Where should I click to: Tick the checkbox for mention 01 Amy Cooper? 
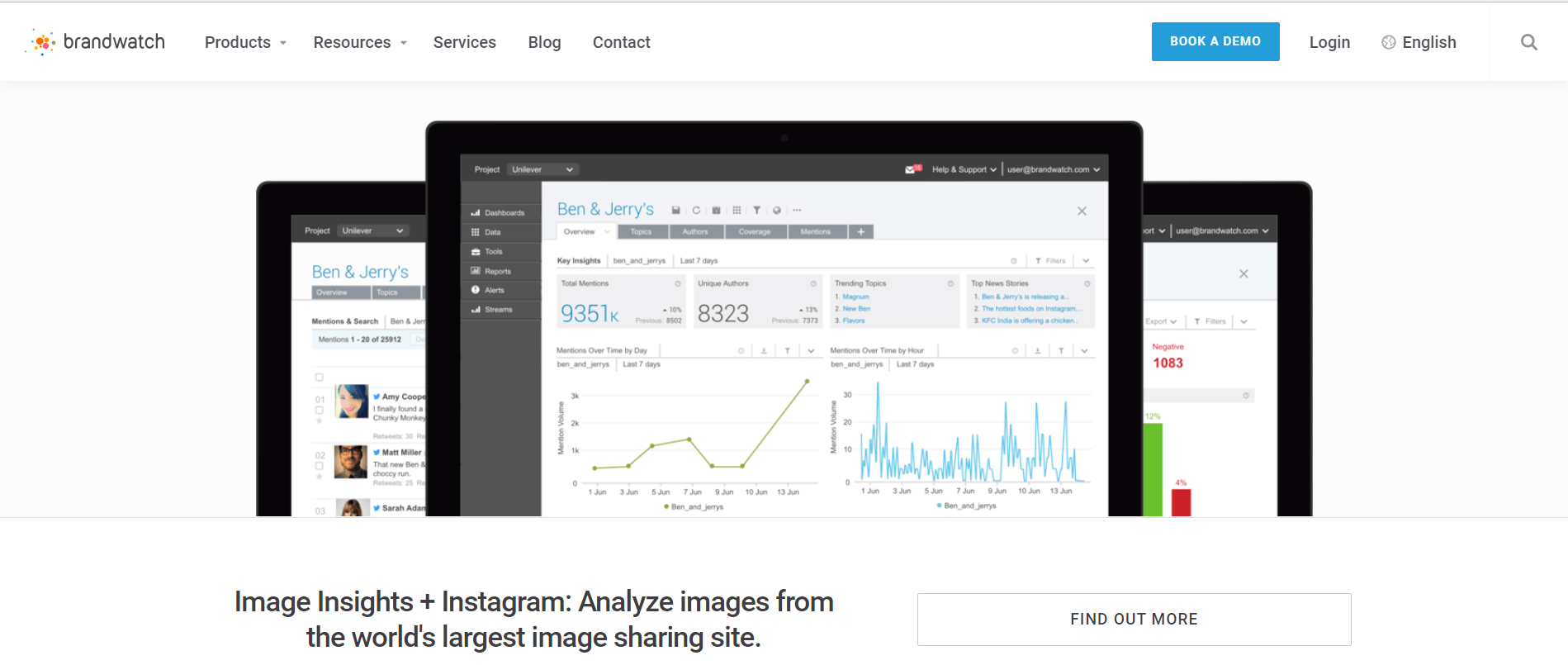point(320,410)
